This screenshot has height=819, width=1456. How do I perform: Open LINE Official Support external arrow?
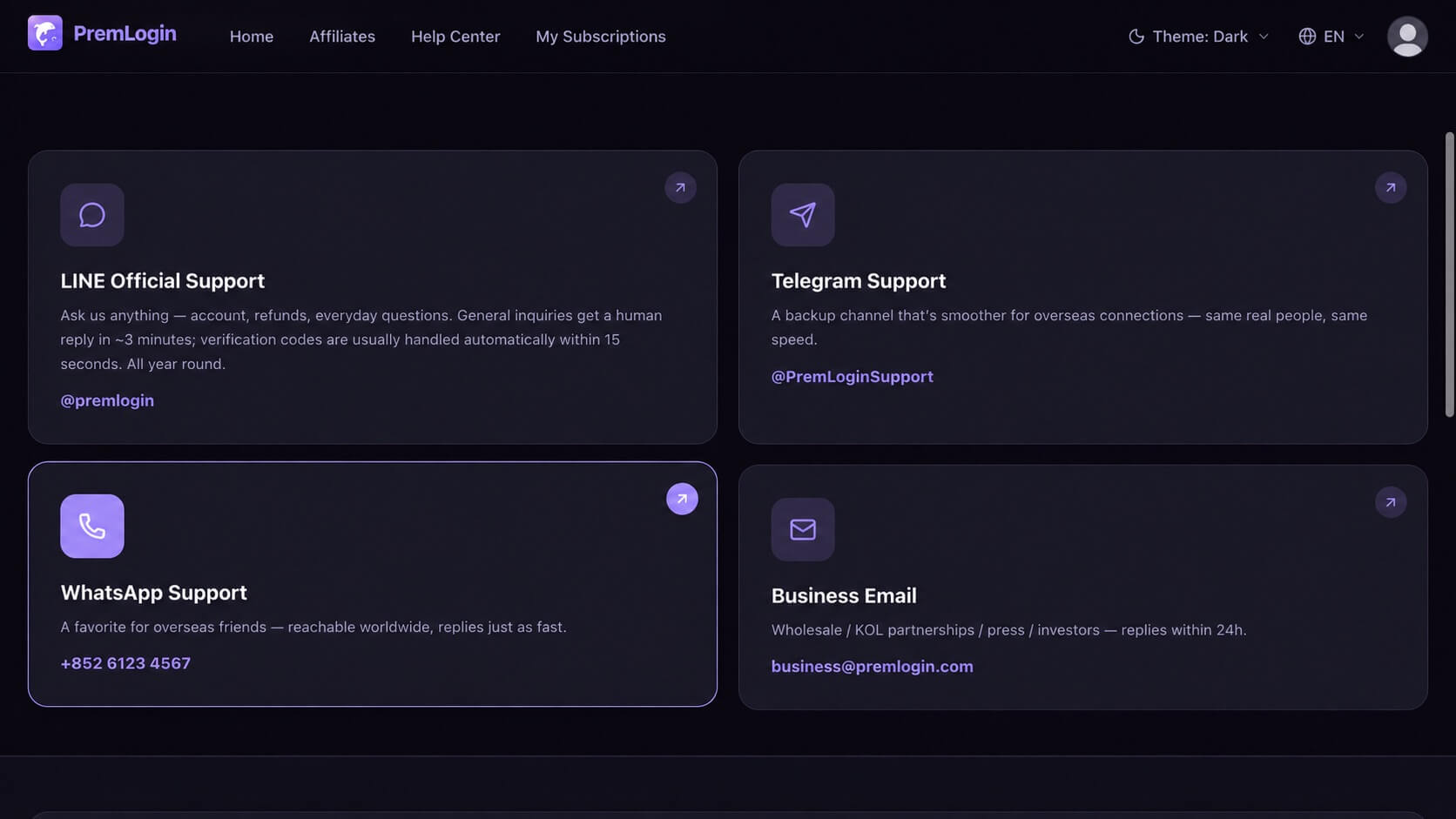(x=681, y=188)
